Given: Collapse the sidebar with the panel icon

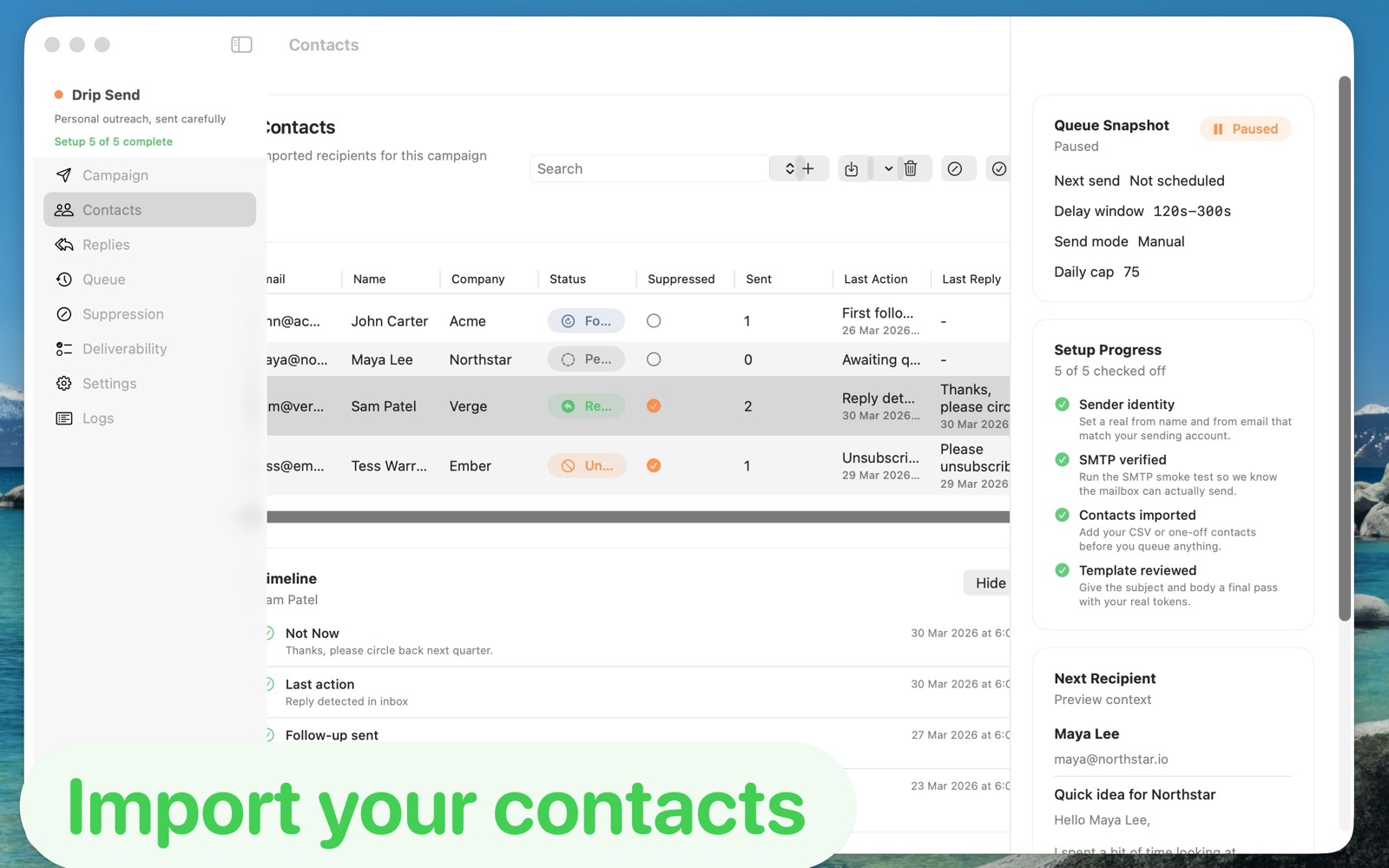Looking at the screenshot, I should click(240, 43).
